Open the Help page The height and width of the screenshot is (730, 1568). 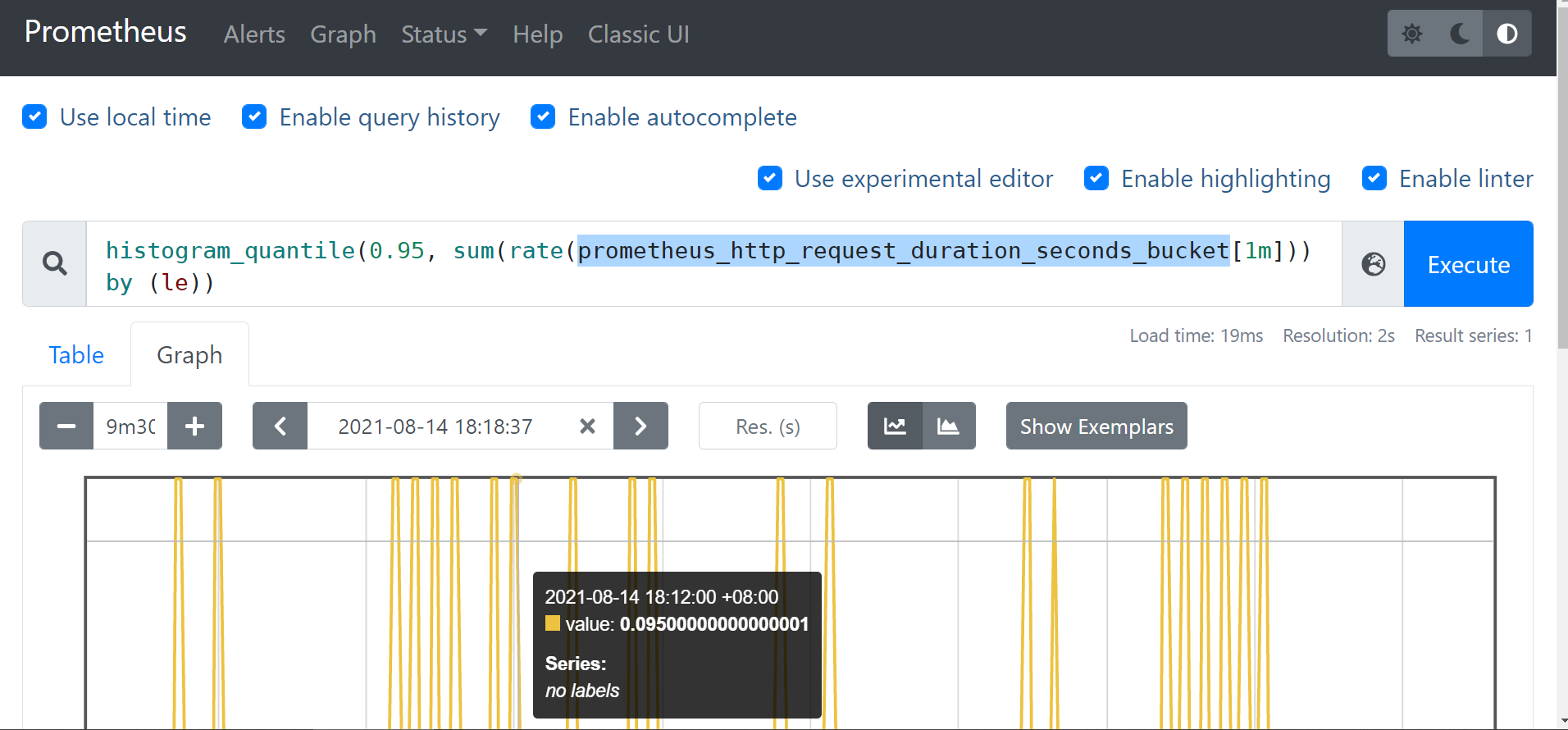537,34
